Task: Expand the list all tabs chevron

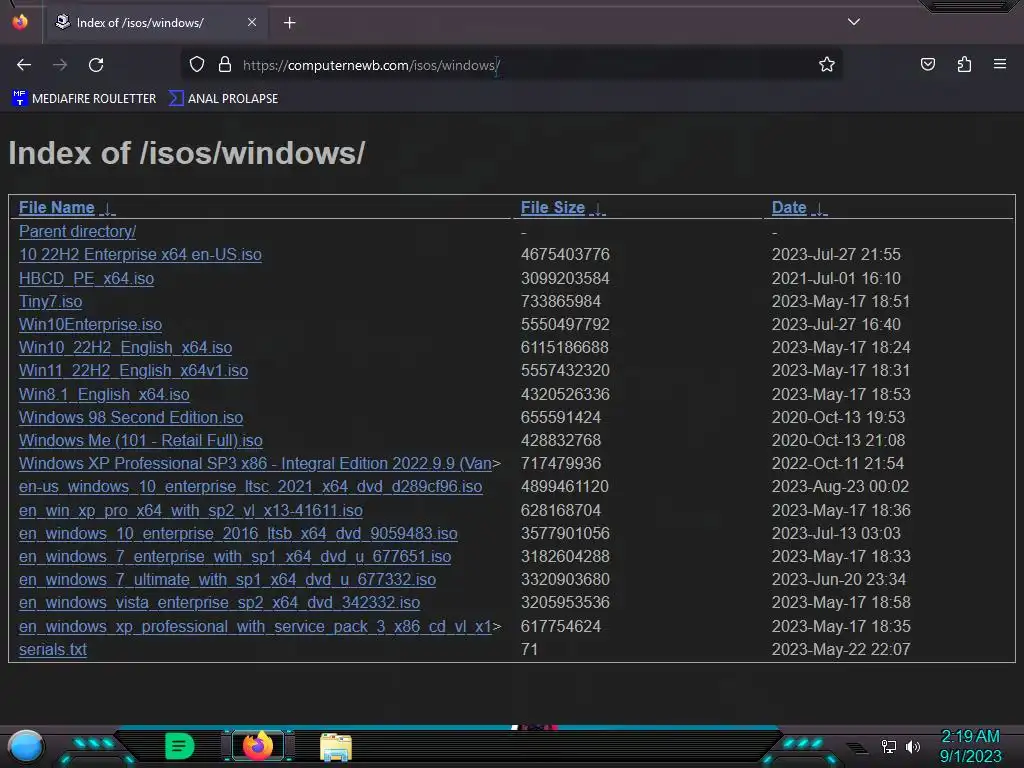Action: tap(854, 22)
